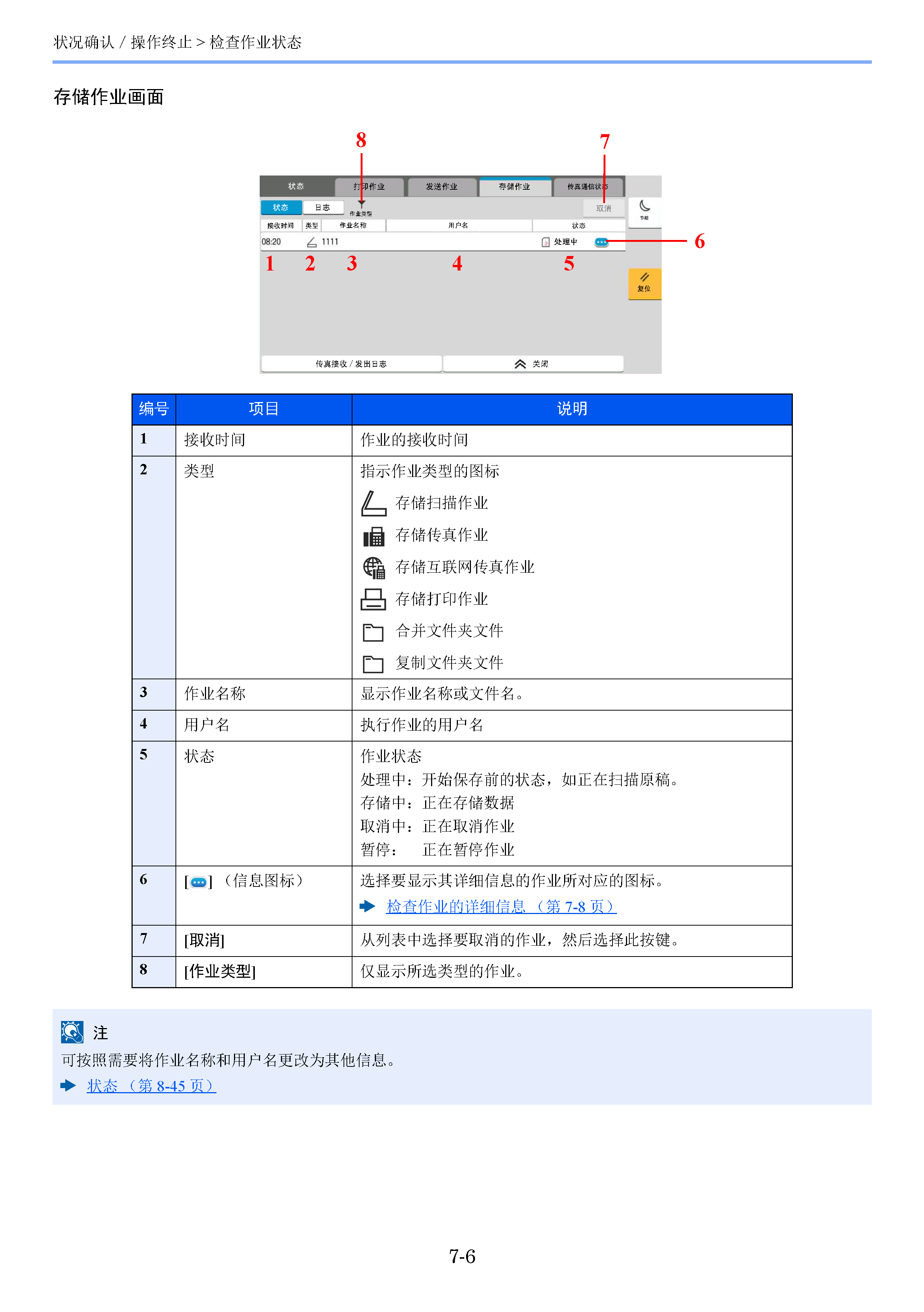
Task: Click the 存储扫描作业 scanner icon in table
Action: point(374,503)
